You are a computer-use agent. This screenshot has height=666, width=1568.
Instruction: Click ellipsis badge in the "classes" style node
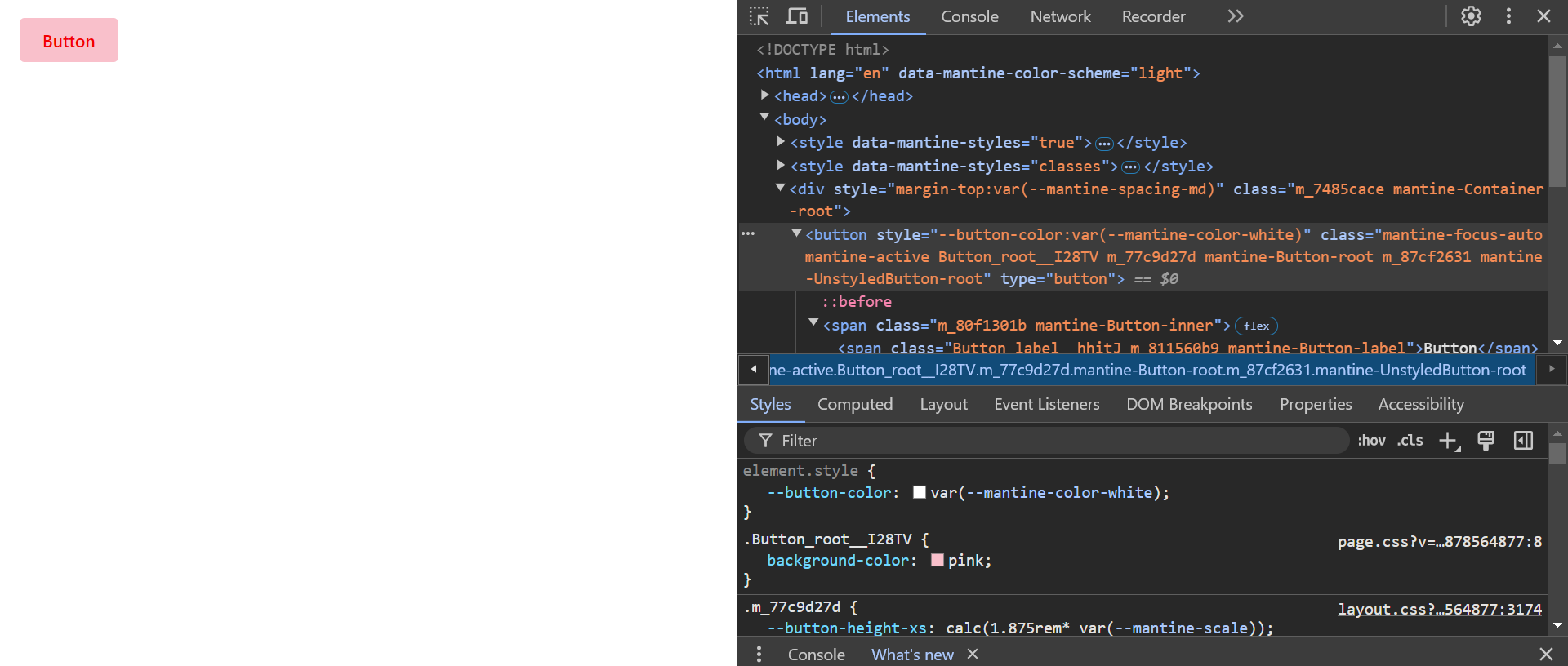(1130, 167)
